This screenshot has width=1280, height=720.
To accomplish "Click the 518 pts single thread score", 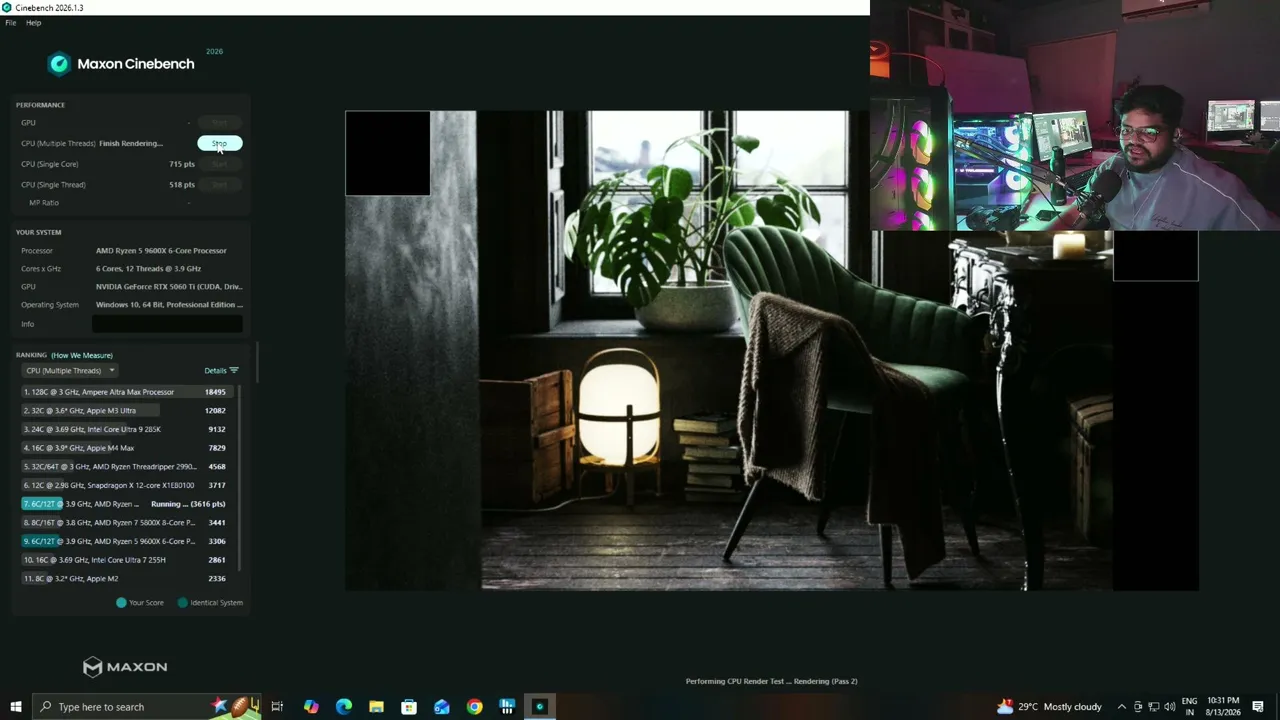I will [x=182, y=185].
